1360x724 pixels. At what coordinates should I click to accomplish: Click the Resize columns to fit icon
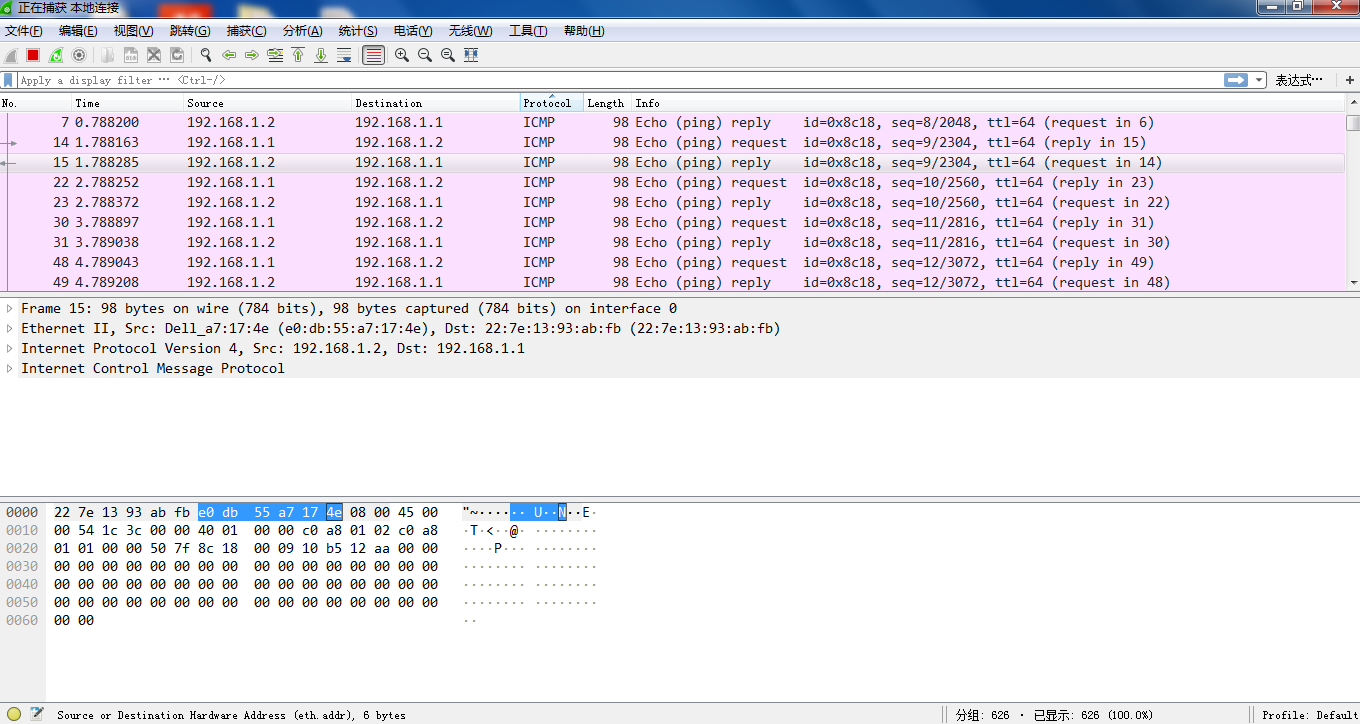coord(471,55)
